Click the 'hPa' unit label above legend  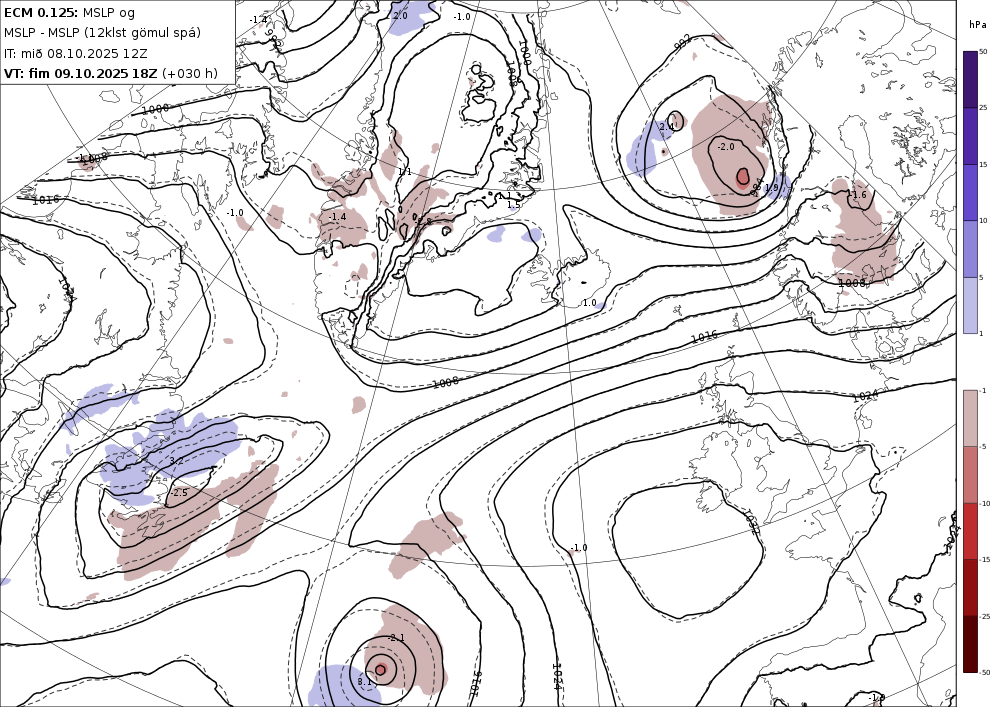click(978, 25)
